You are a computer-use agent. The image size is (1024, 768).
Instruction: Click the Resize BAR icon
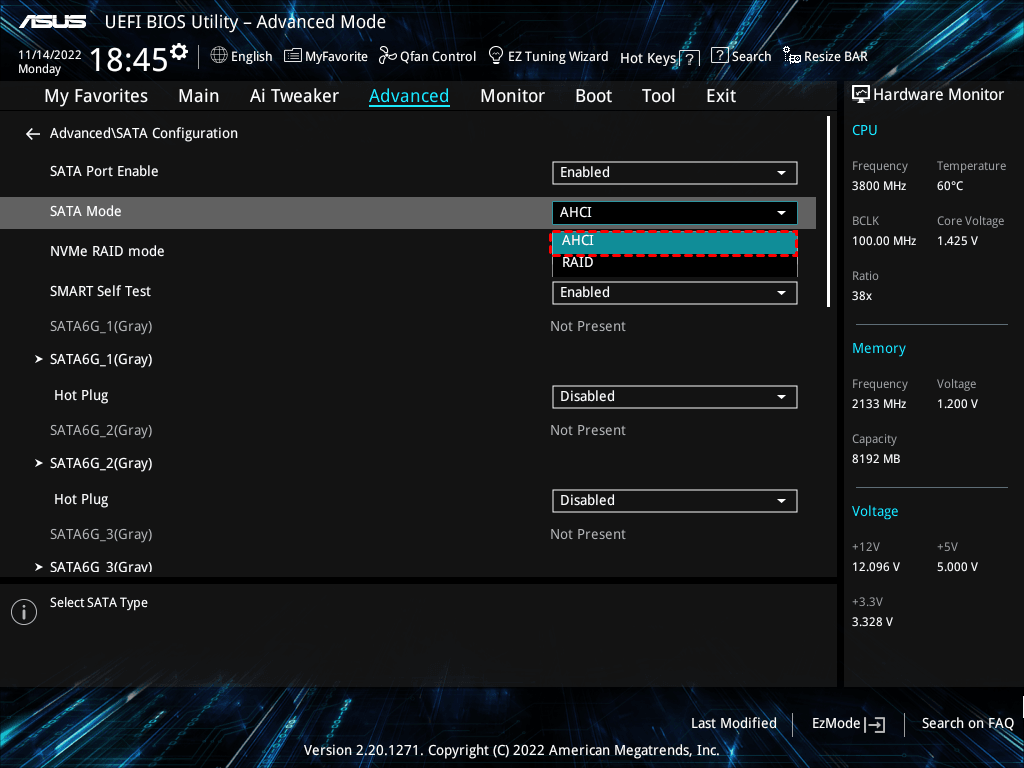pyautogui.click(x=791, y=56)
